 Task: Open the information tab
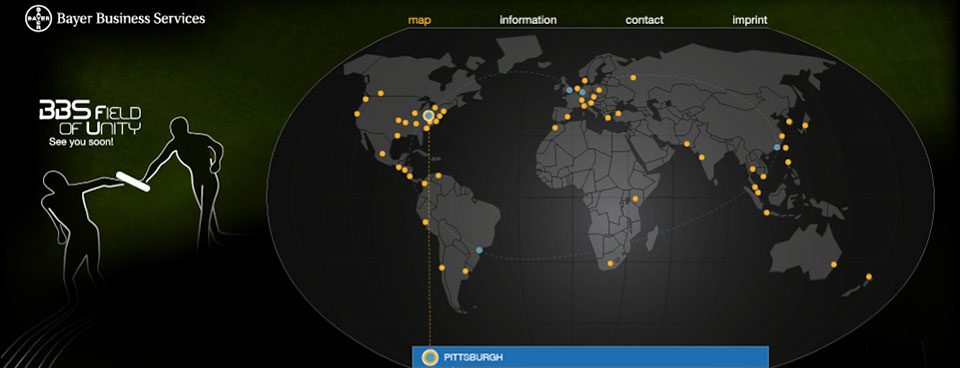[x=528, y=20]
